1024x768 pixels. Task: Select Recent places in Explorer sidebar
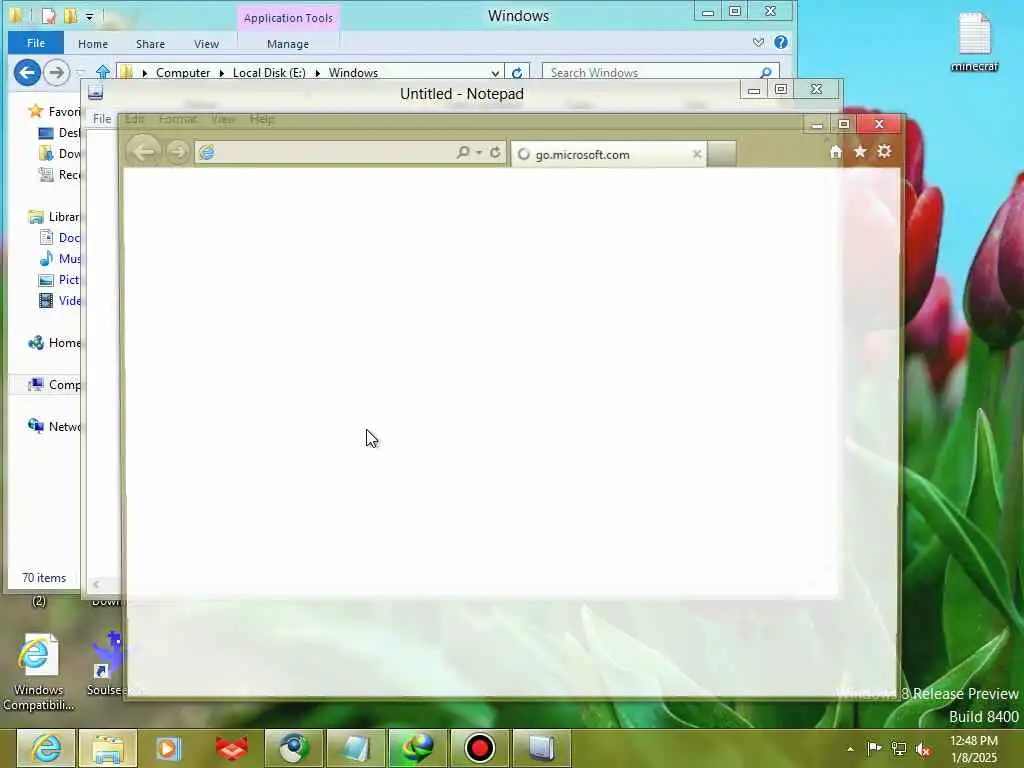(59, 174)
